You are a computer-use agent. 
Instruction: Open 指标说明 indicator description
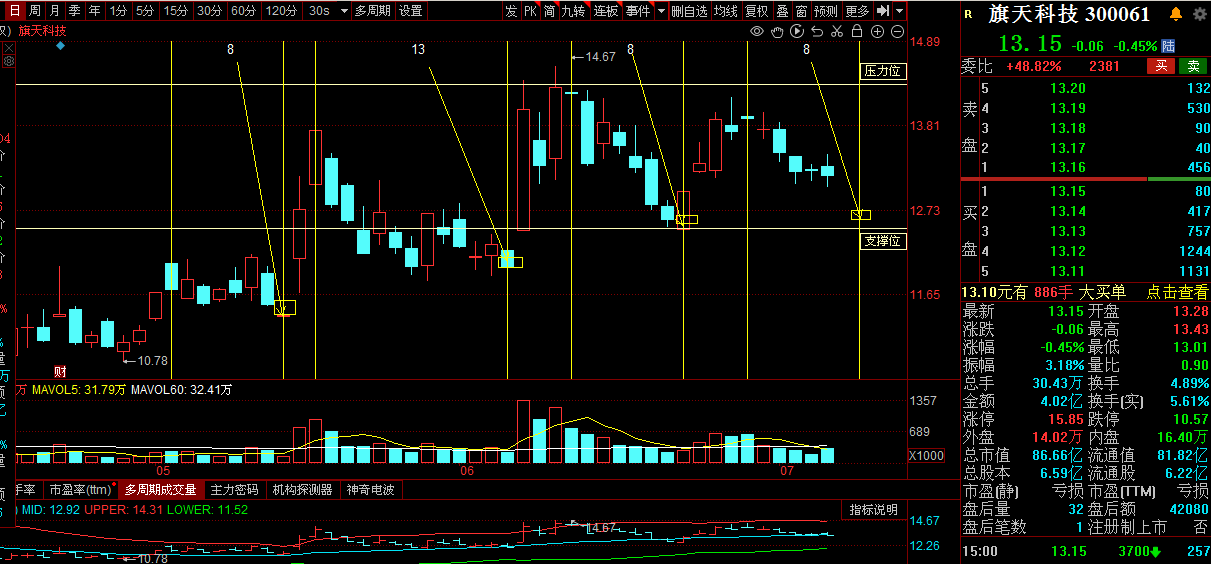pyautogui.click(x=874, y=510)
